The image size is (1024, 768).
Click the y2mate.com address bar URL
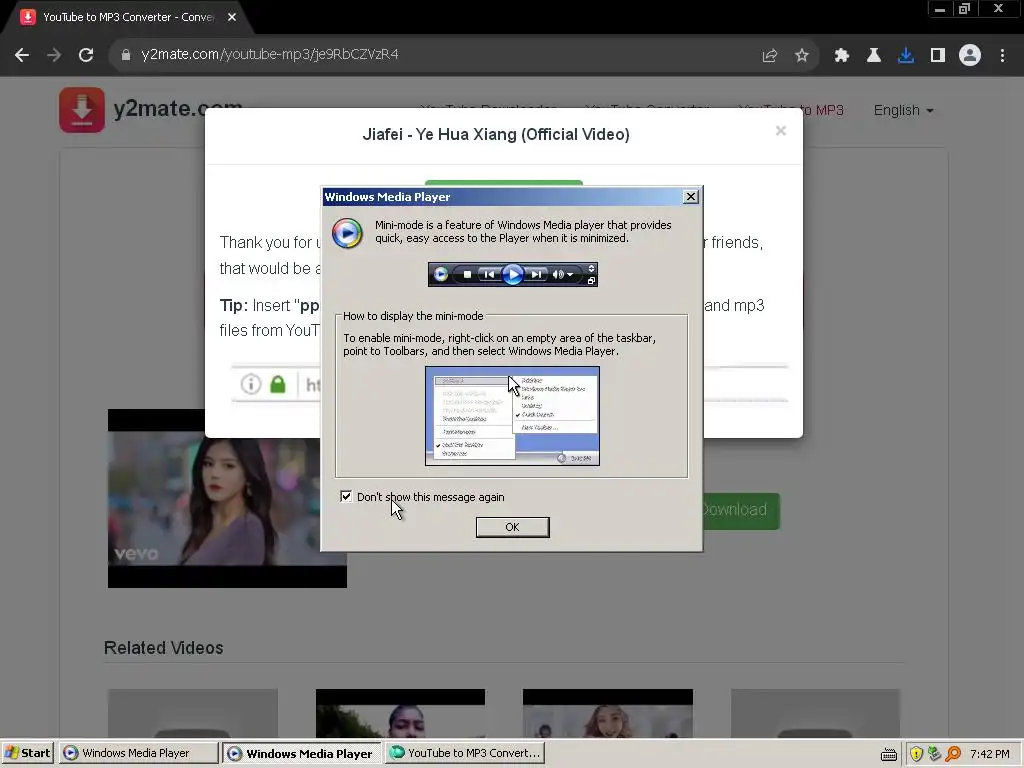coord(270,54)
